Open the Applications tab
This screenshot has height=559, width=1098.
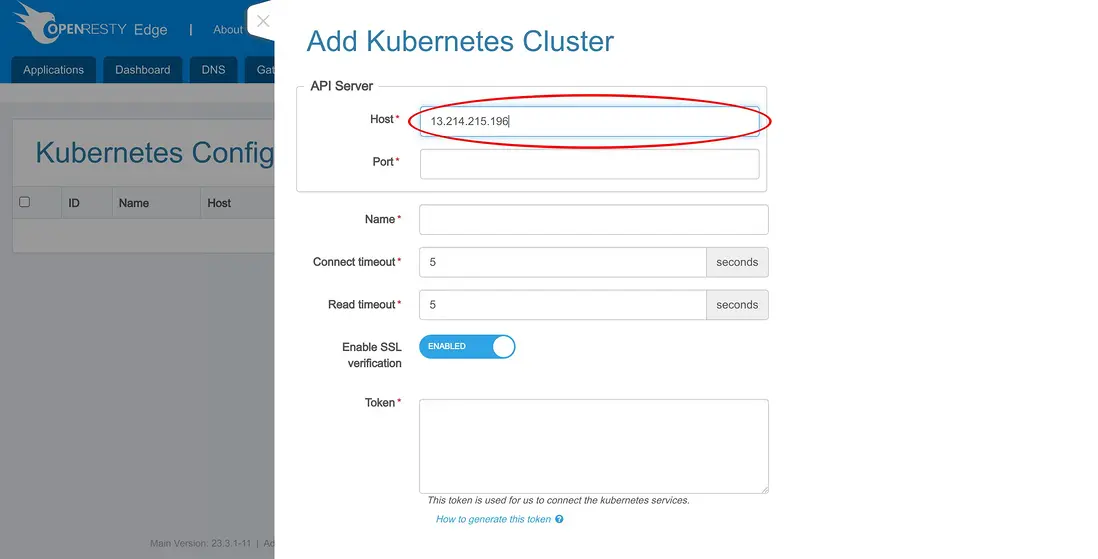tap(54, 70)
